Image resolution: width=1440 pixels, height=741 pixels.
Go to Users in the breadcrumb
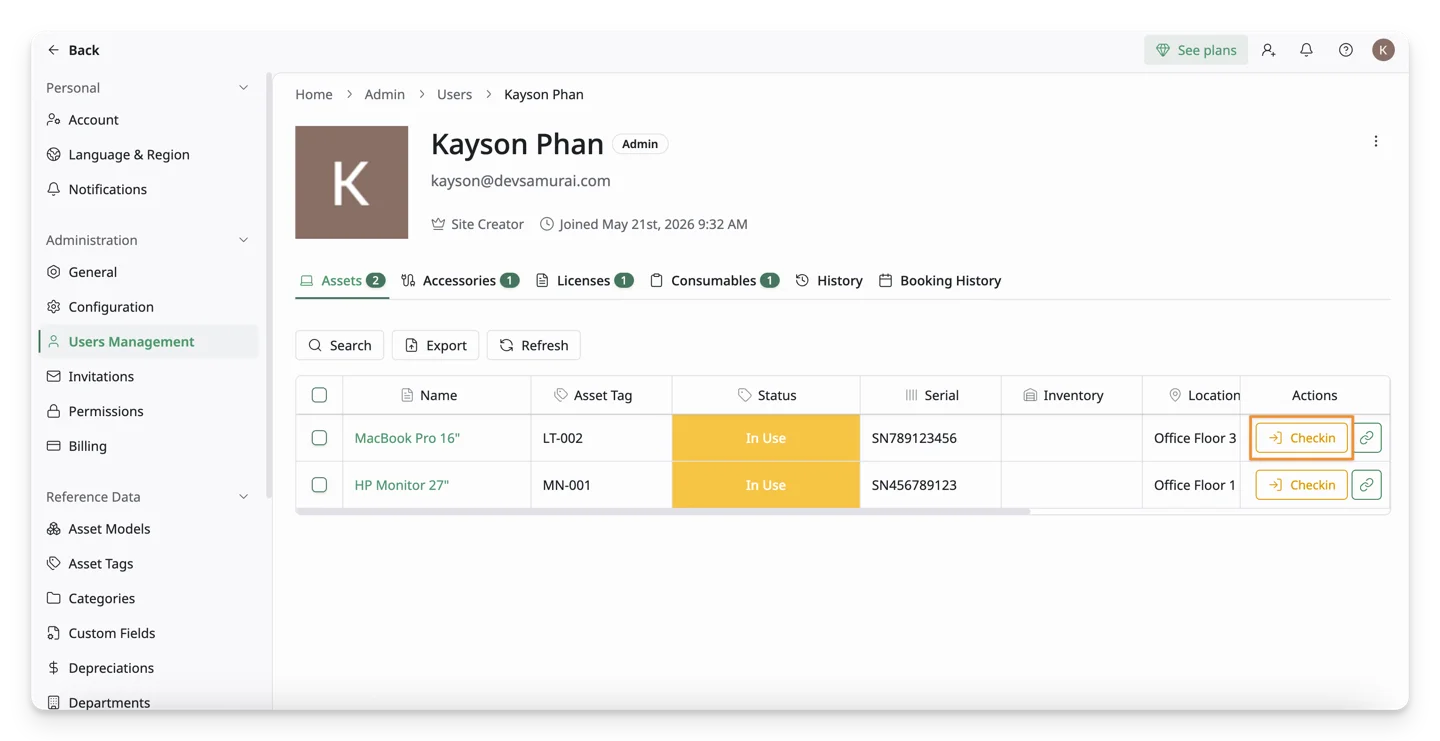coord(454,94)
